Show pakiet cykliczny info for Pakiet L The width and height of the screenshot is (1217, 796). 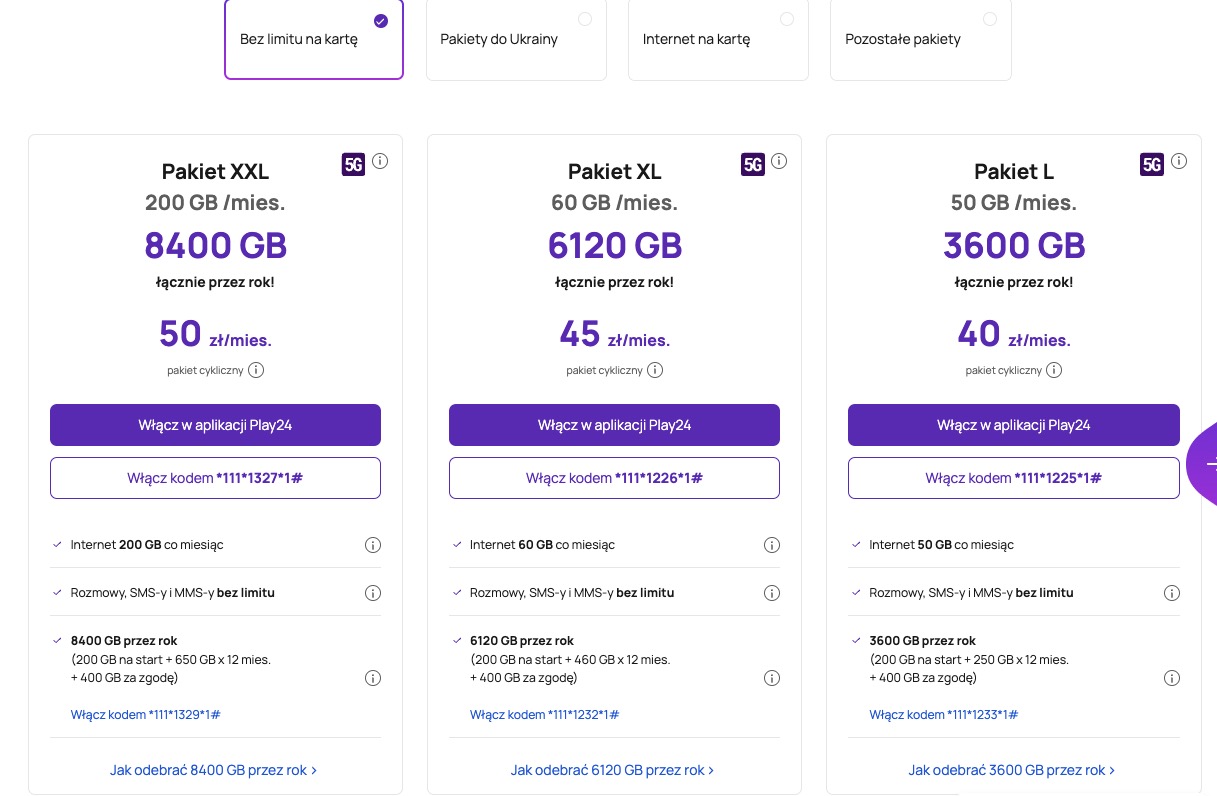[1054, 370]
